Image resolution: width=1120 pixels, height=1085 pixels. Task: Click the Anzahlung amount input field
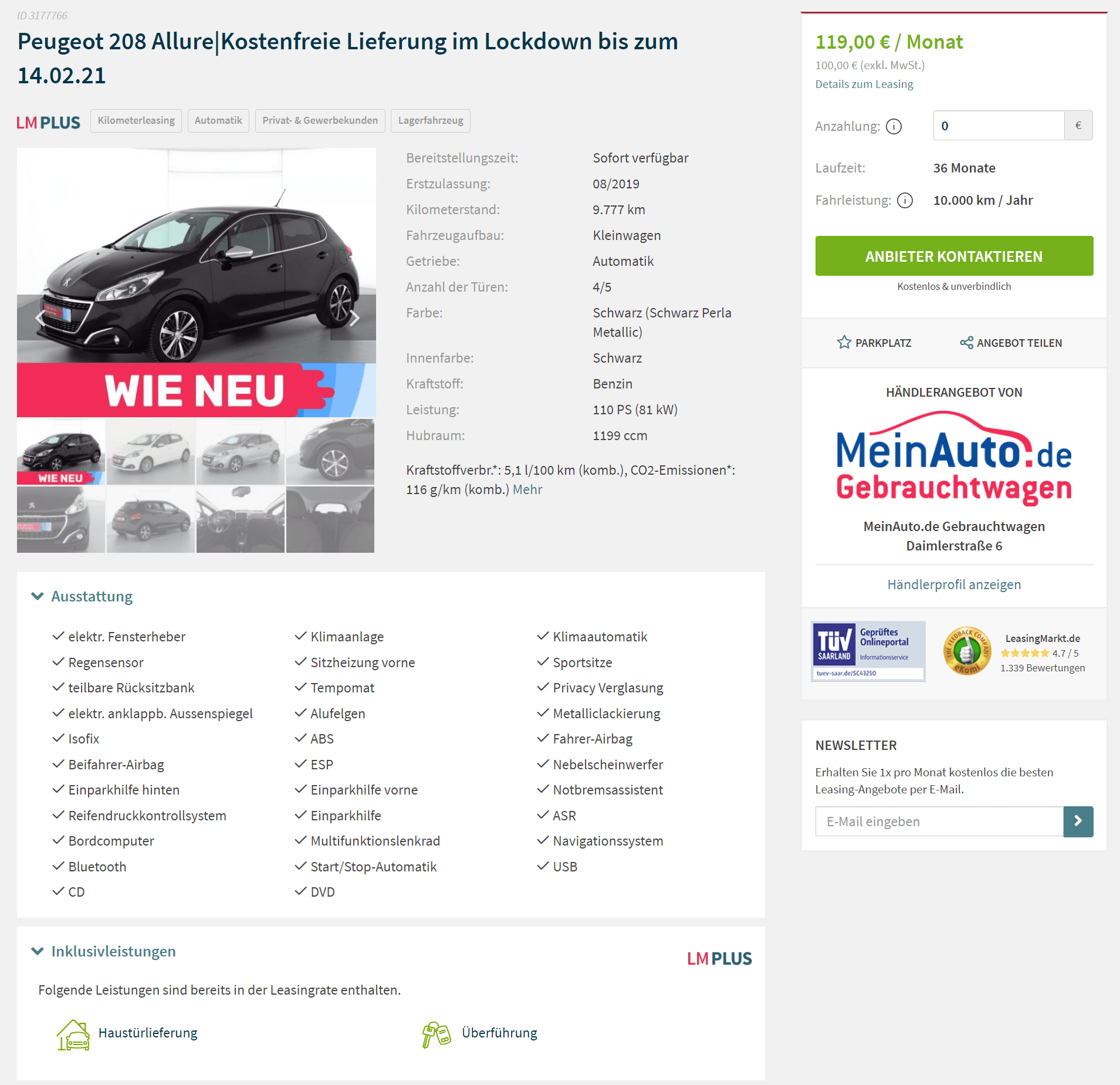click(999, 126)
